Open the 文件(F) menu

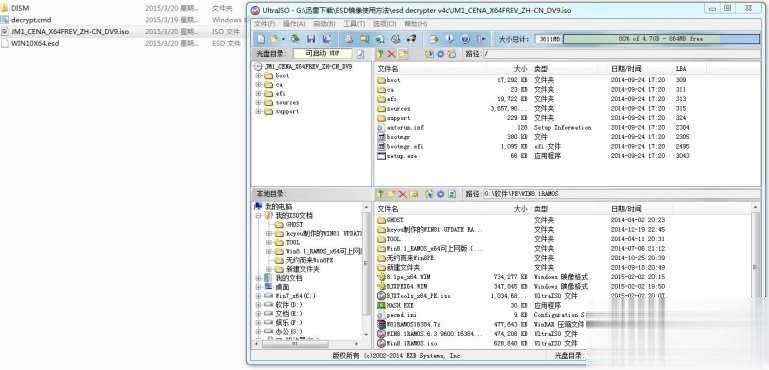[x=264, y=24]
